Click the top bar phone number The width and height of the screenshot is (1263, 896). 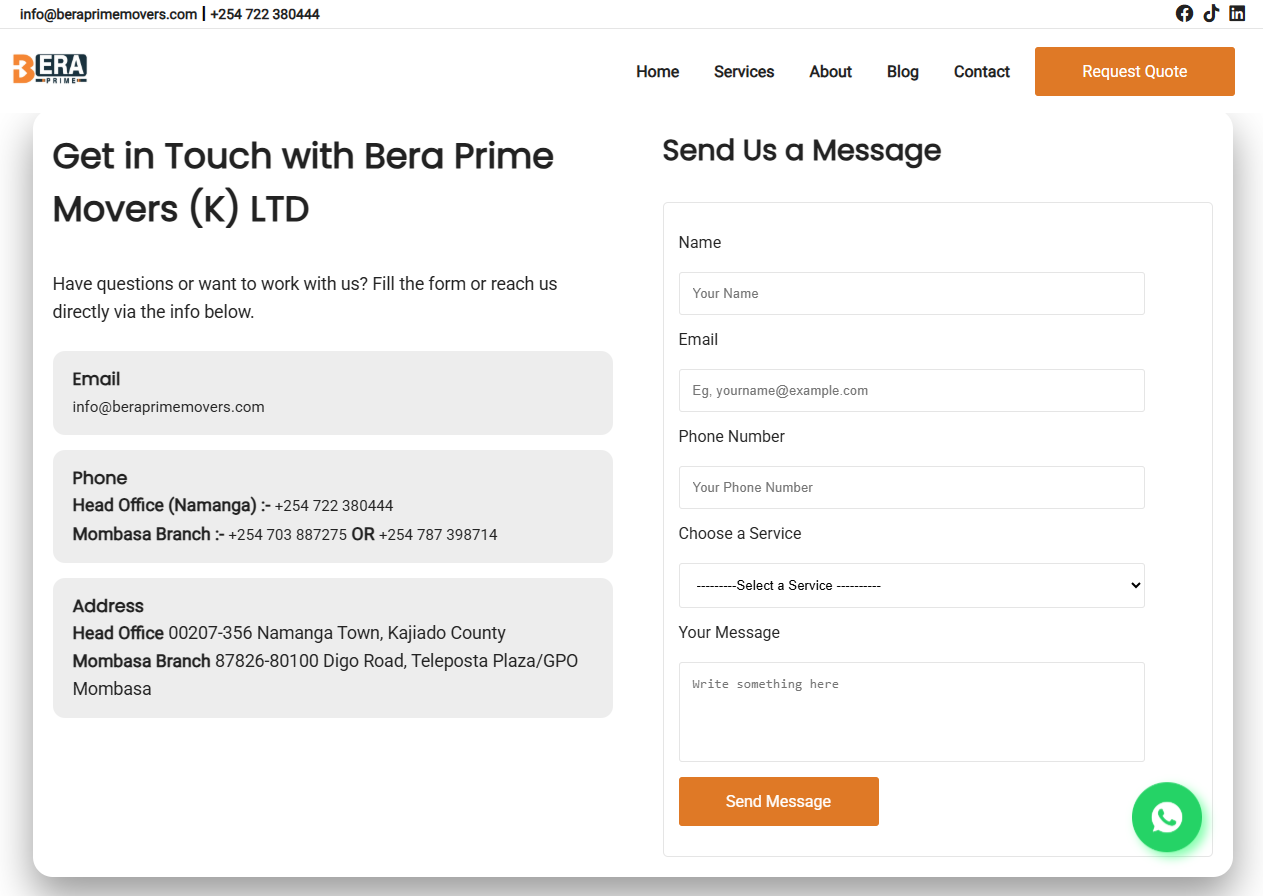pyautogui.click(x=265, y=14)
